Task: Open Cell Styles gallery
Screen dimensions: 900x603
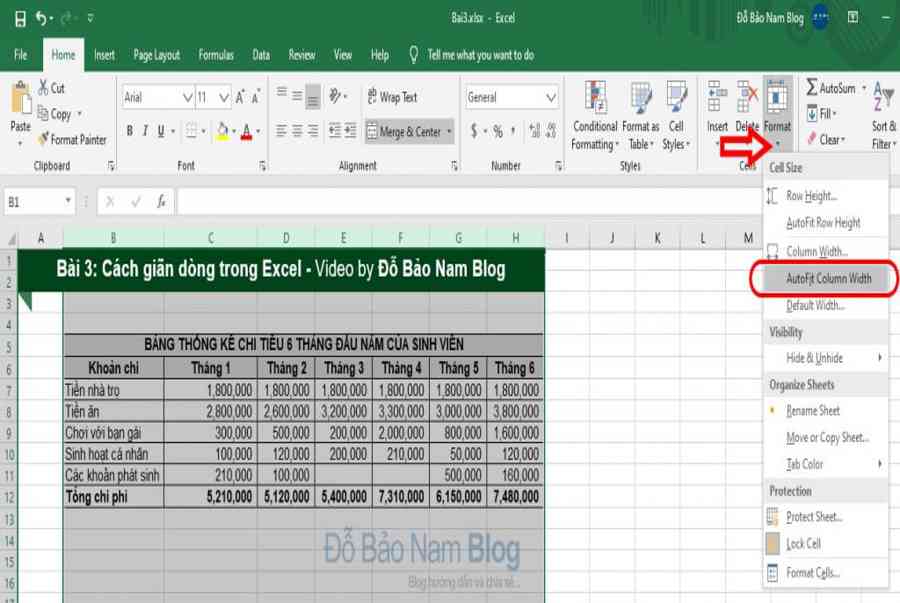Action: tap(676, 116)
